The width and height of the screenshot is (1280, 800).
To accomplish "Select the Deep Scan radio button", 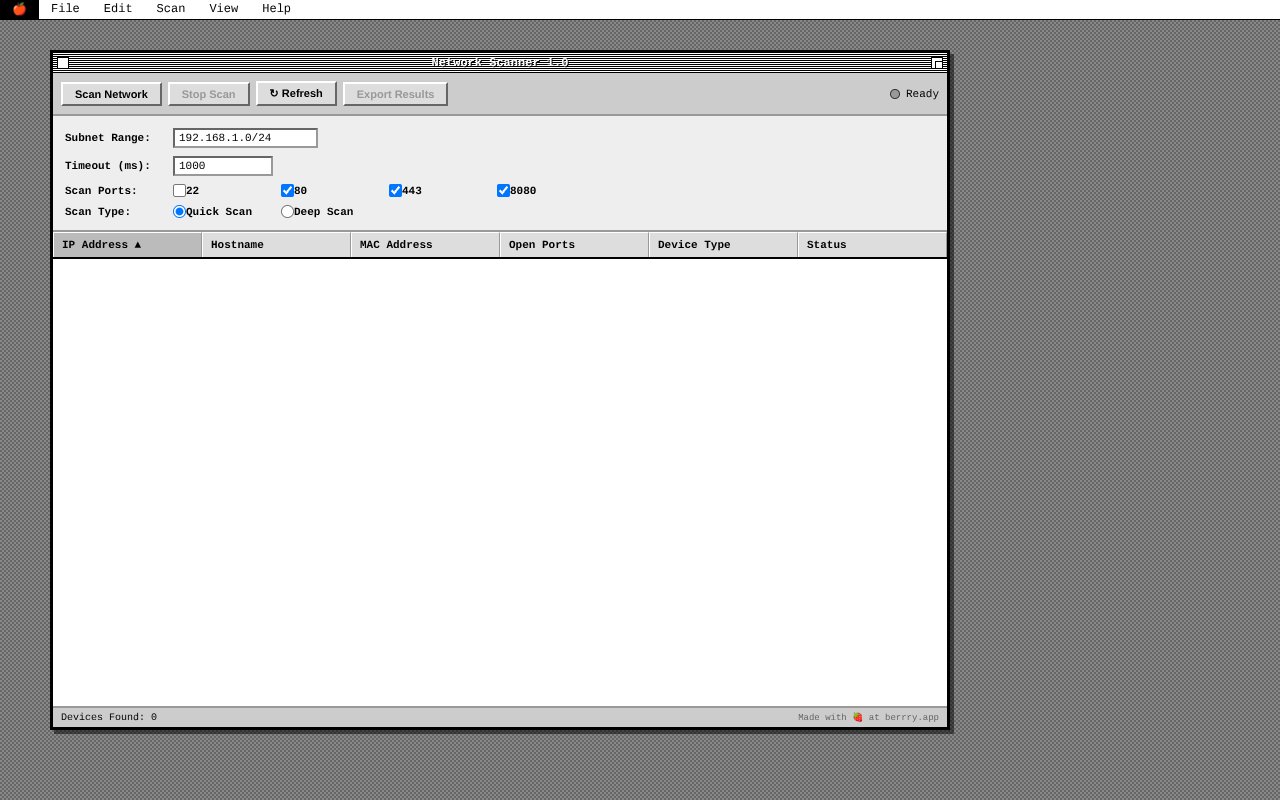I will point(287,211).
